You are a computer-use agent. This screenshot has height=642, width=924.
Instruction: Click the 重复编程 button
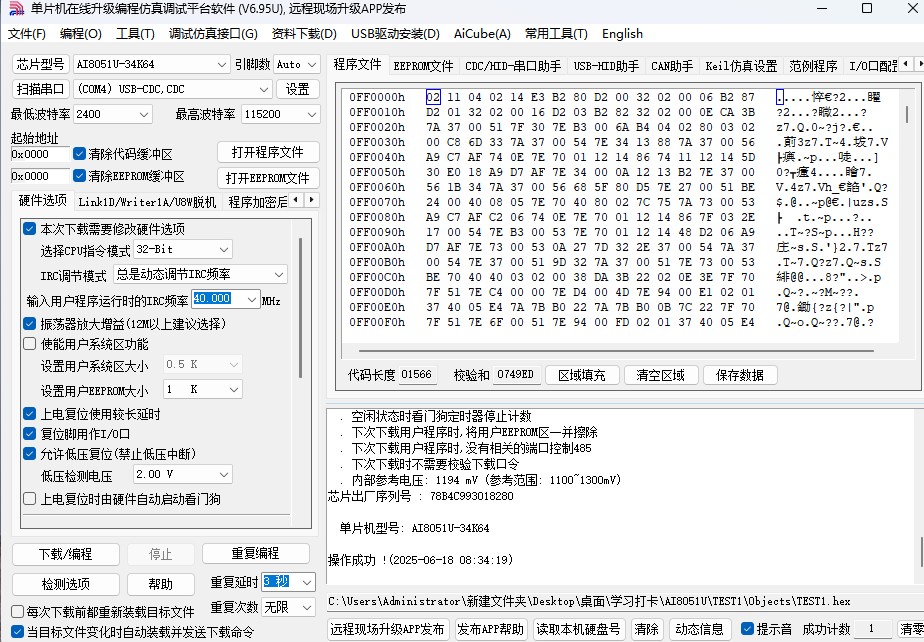255,553
